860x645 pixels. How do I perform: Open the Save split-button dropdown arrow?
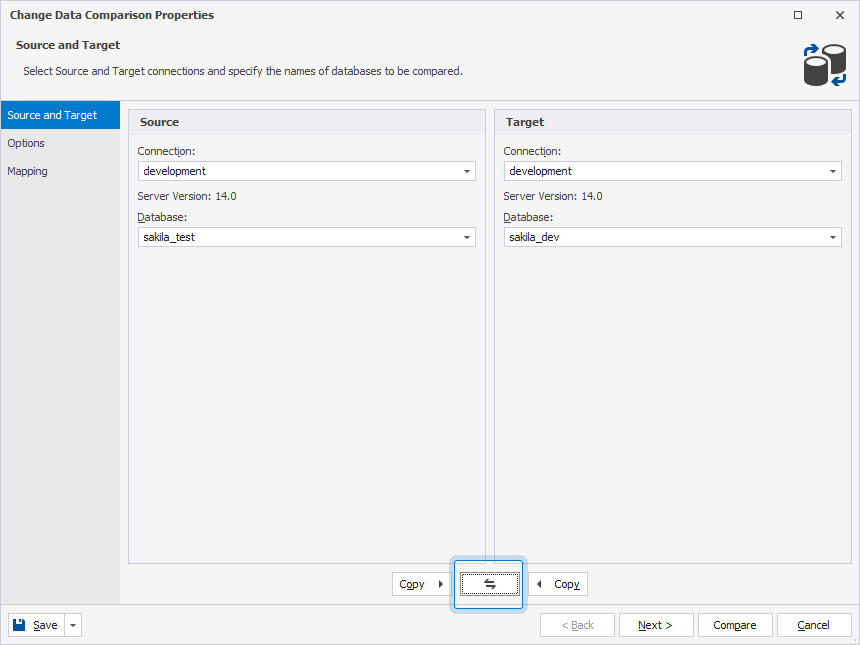point(71,624)
